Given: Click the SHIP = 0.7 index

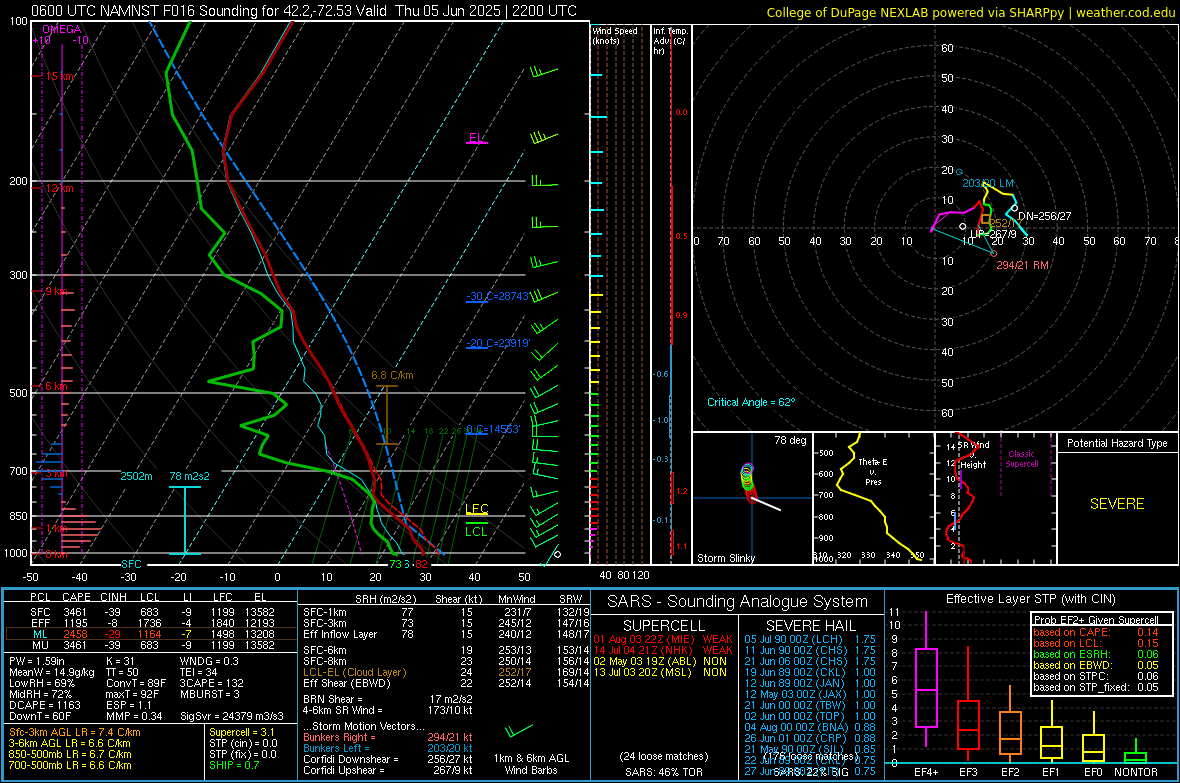Looking at the screenshot, I should [234, 765].
